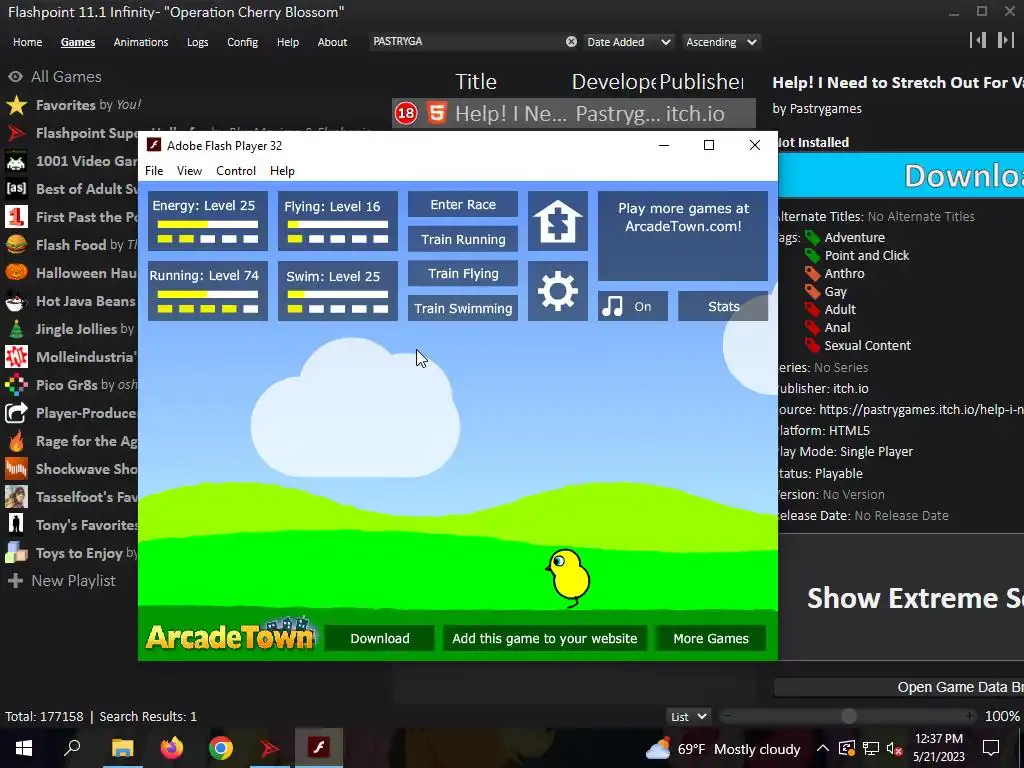Open the shop house icon in game
This screenshot has width=1024, height=768.
click(x=558, y=221)
